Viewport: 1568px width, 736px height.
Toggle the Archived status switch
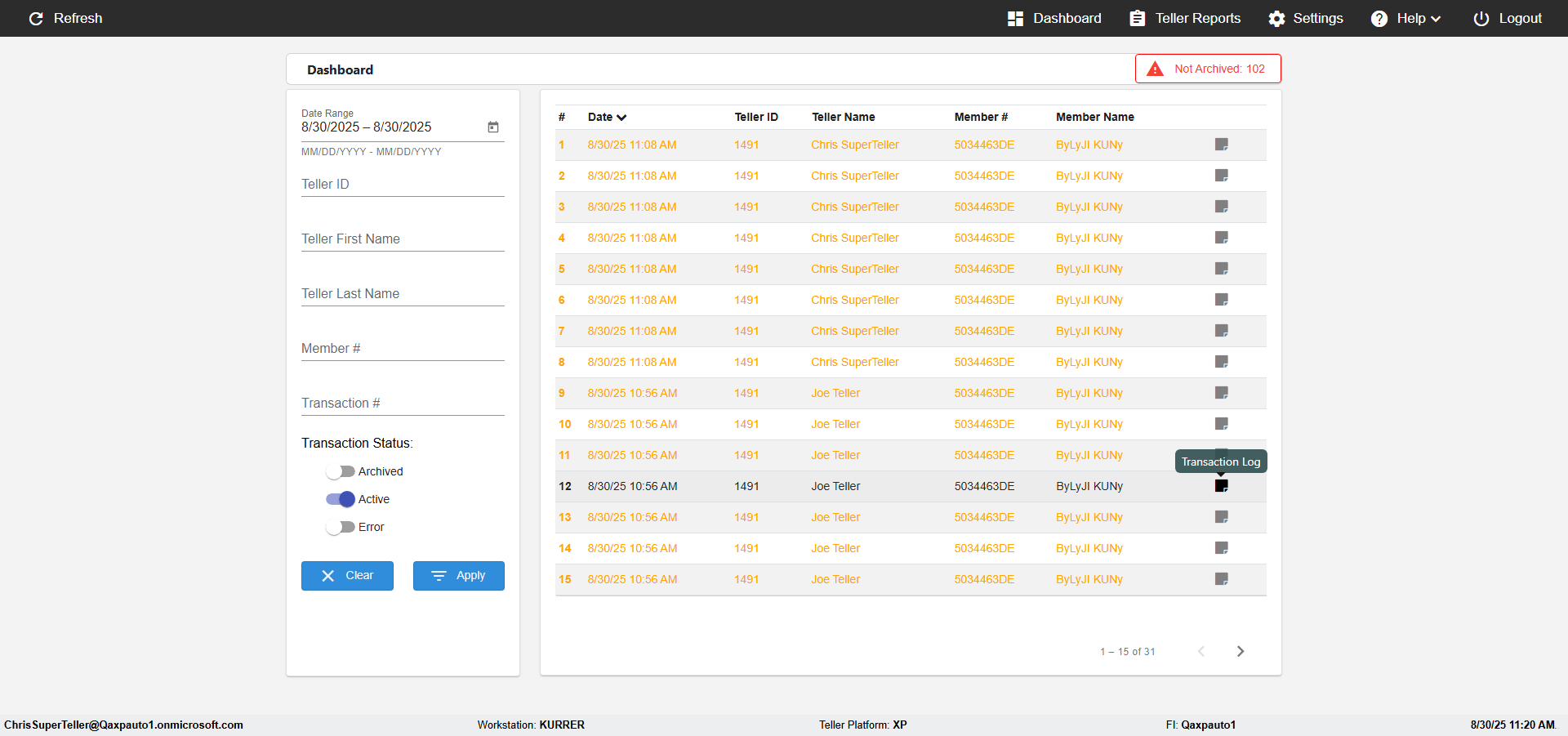click(341, 471)
